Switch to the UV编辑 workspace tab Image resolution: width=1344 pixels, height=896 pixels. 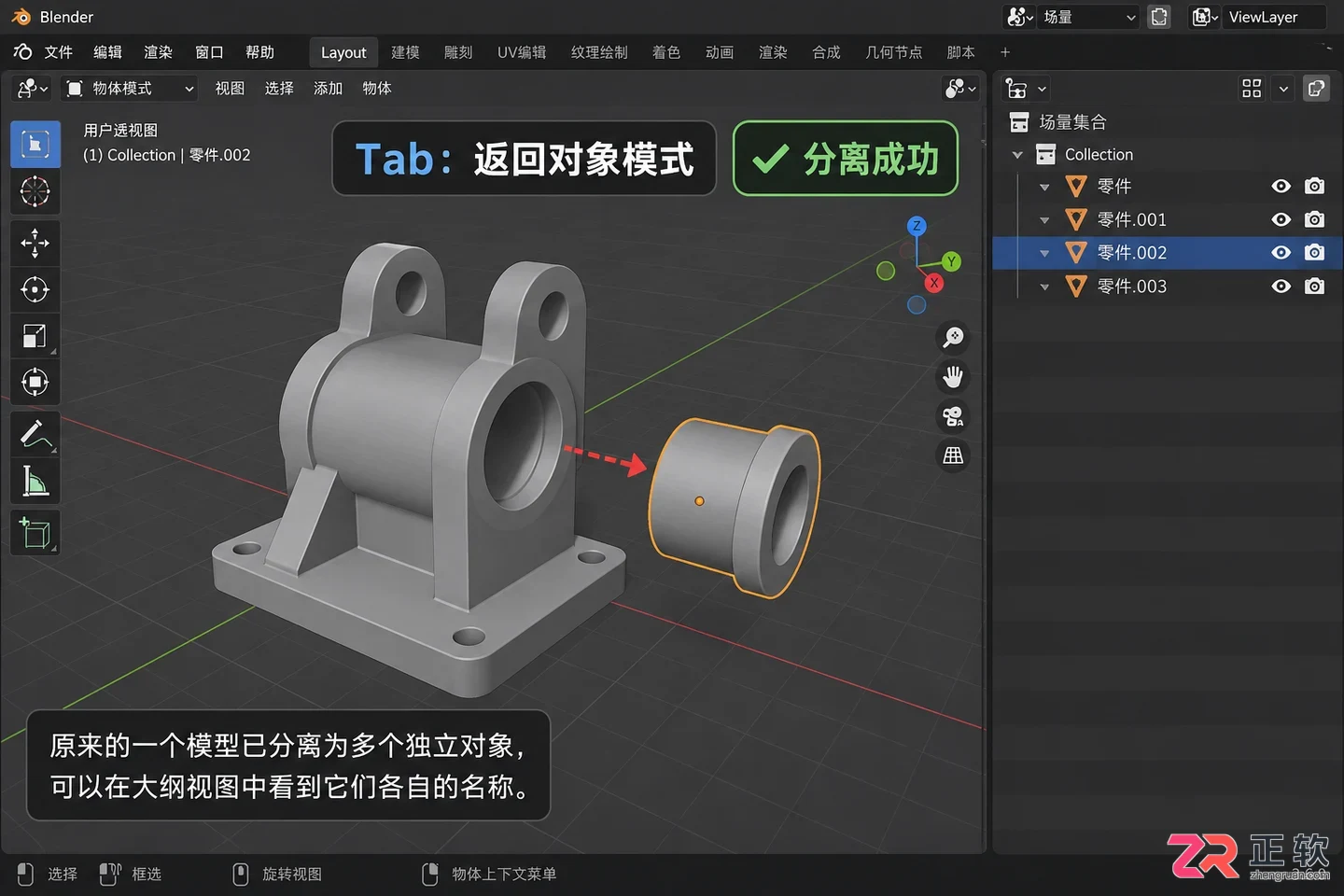(522, 52)
